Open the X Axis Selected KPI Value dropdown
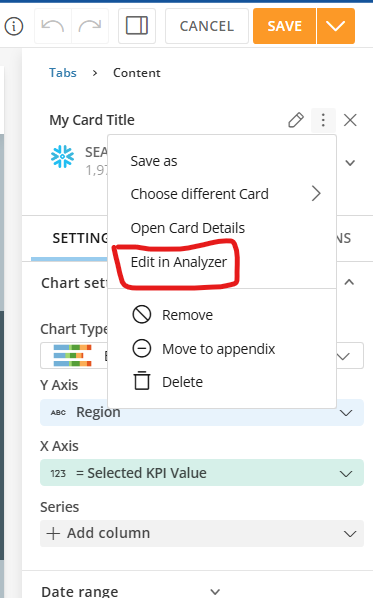This screenshot has height=598, width=373. pos(202,473)
